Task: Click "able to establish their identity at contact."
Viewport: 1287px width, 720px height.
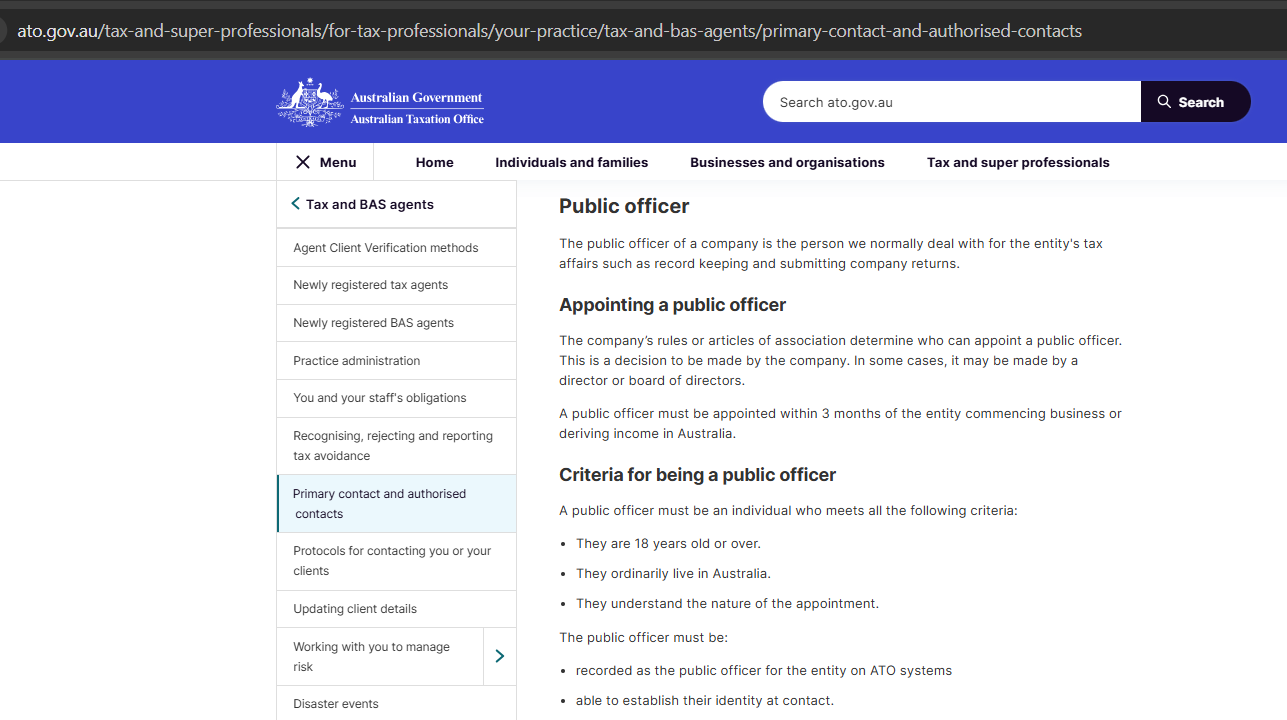Action: tap(705, 701)
